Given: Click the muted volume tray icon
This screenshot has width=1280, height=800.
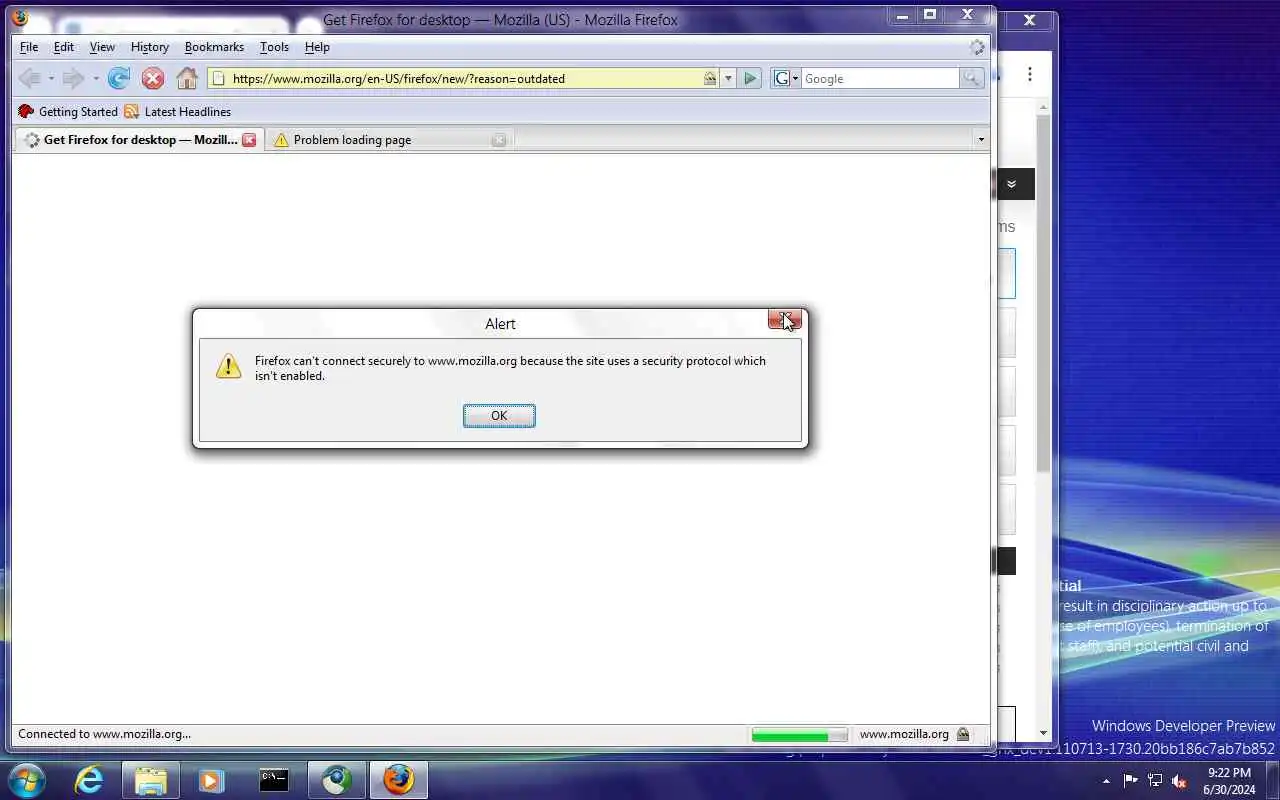Looking at the screenshot, I should tap(1180, 781).
